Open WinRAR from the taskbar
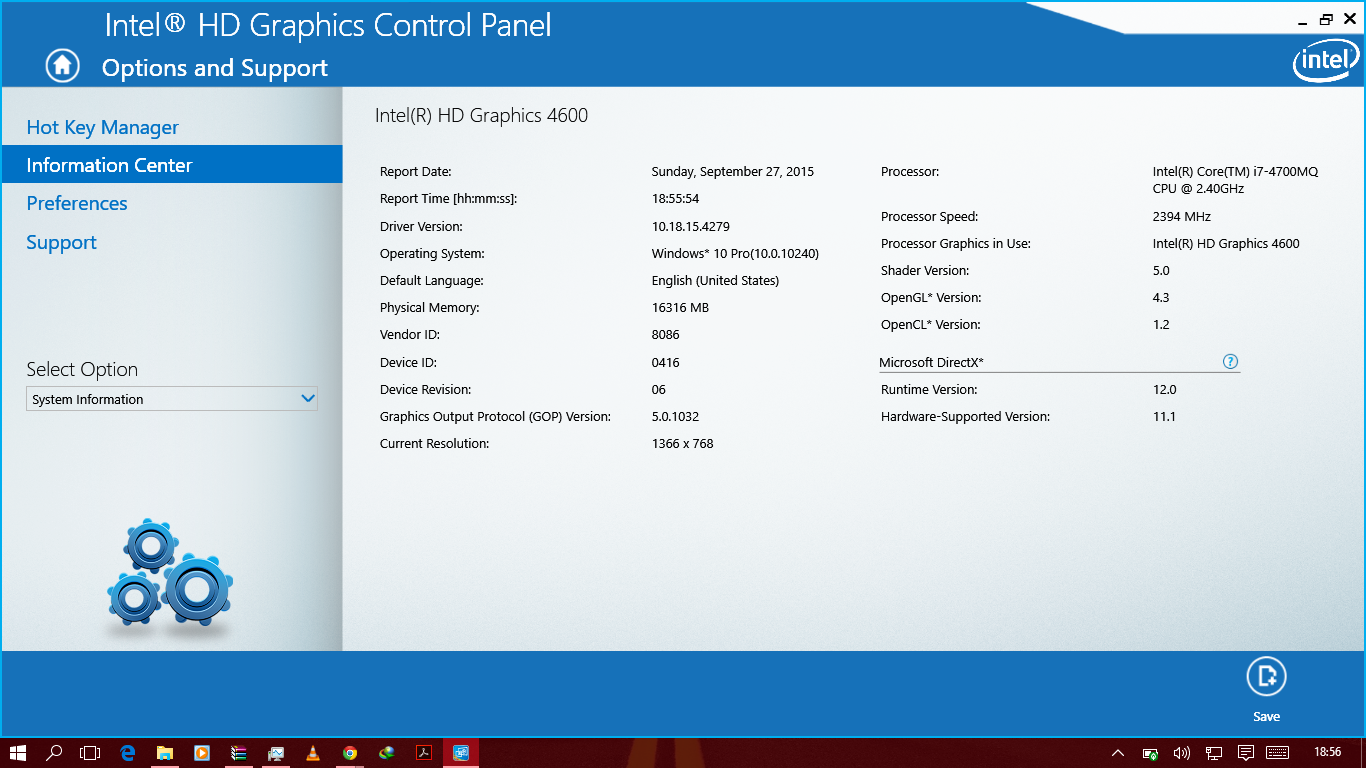The width and height of the screenshot is (1366, 768). pyautogui.click(x=238, y=753)
